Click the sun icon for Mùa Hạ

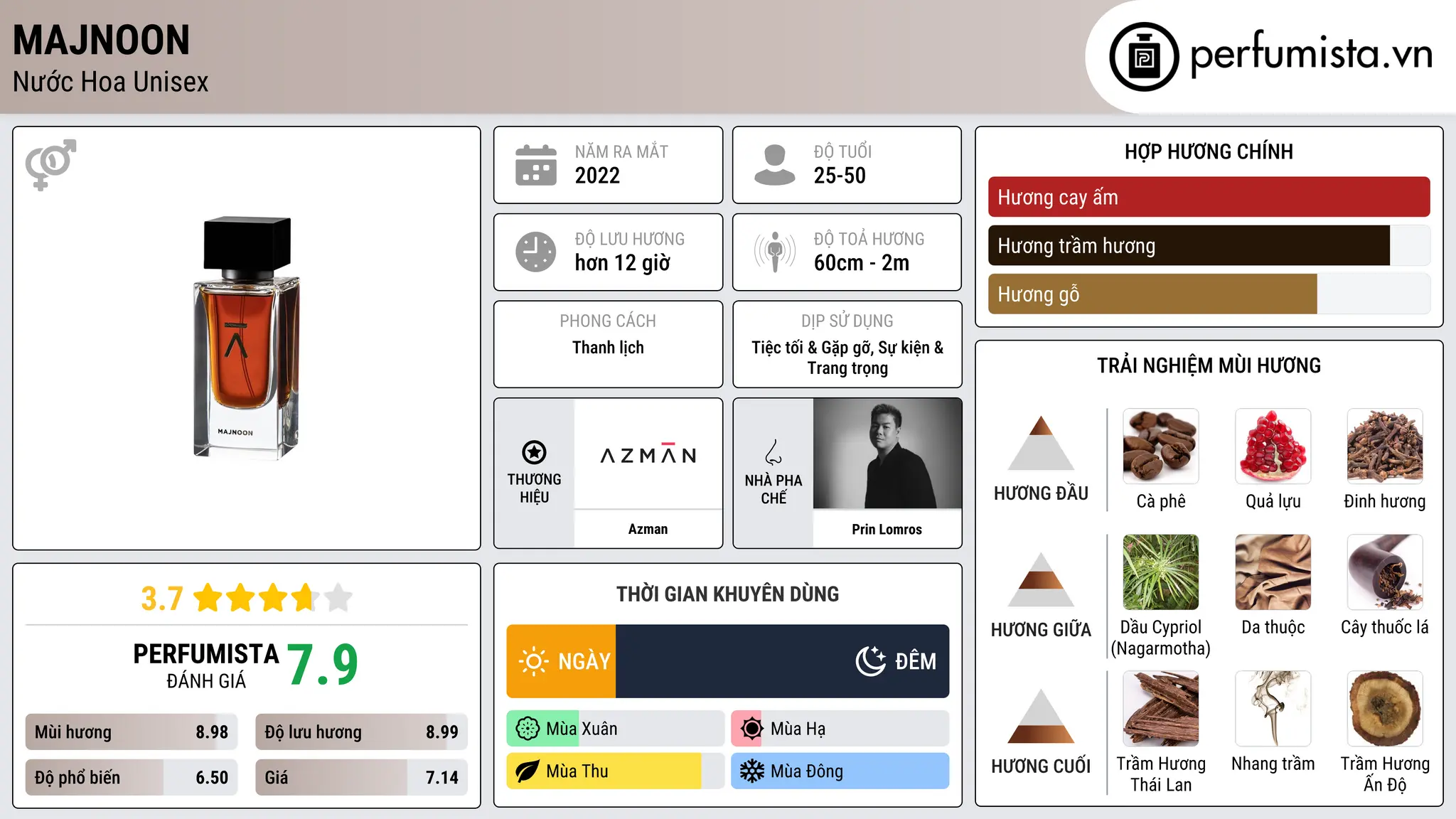pos(751,729)
